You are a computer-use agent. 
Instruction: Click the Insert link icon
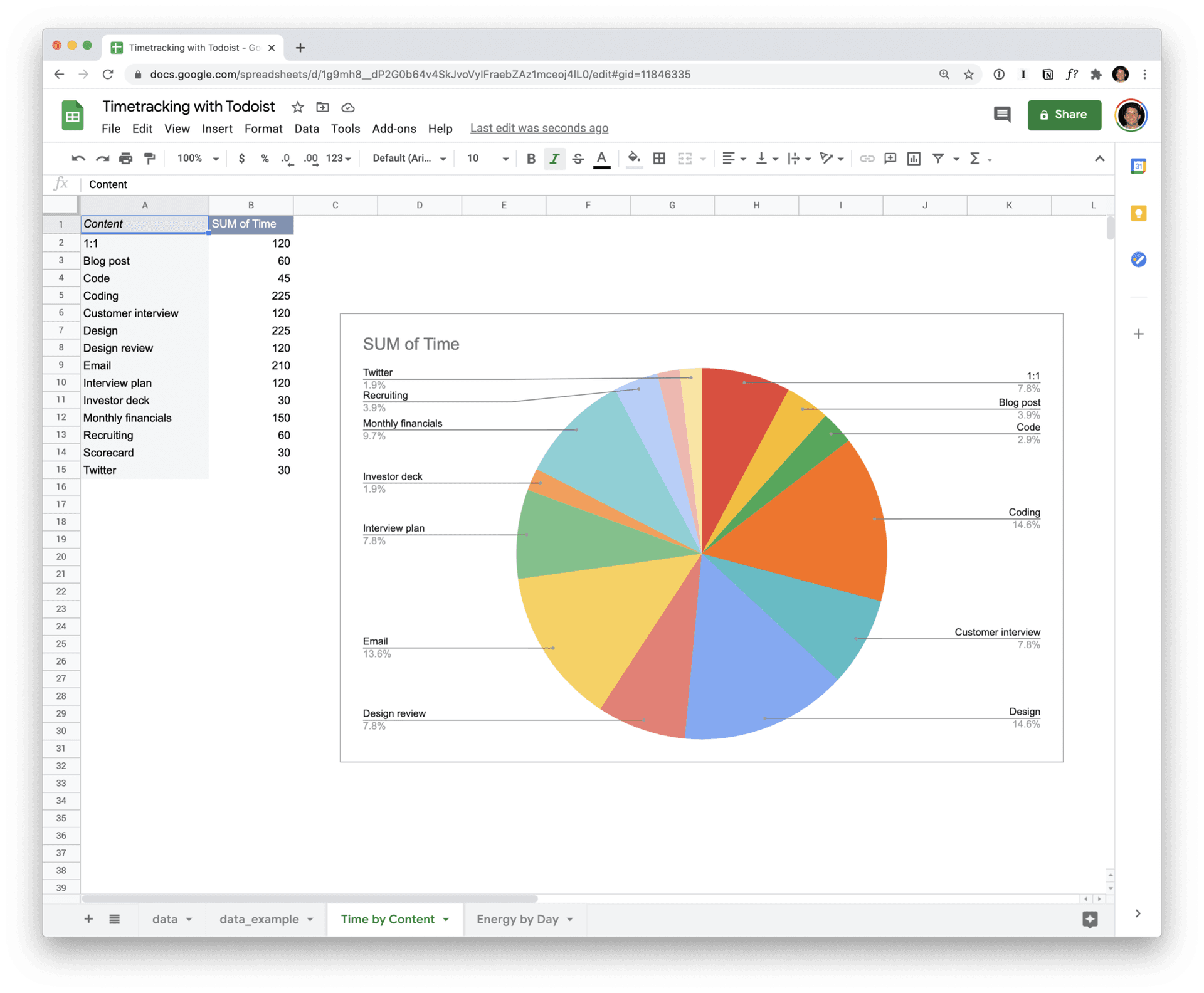click(867, 159)
